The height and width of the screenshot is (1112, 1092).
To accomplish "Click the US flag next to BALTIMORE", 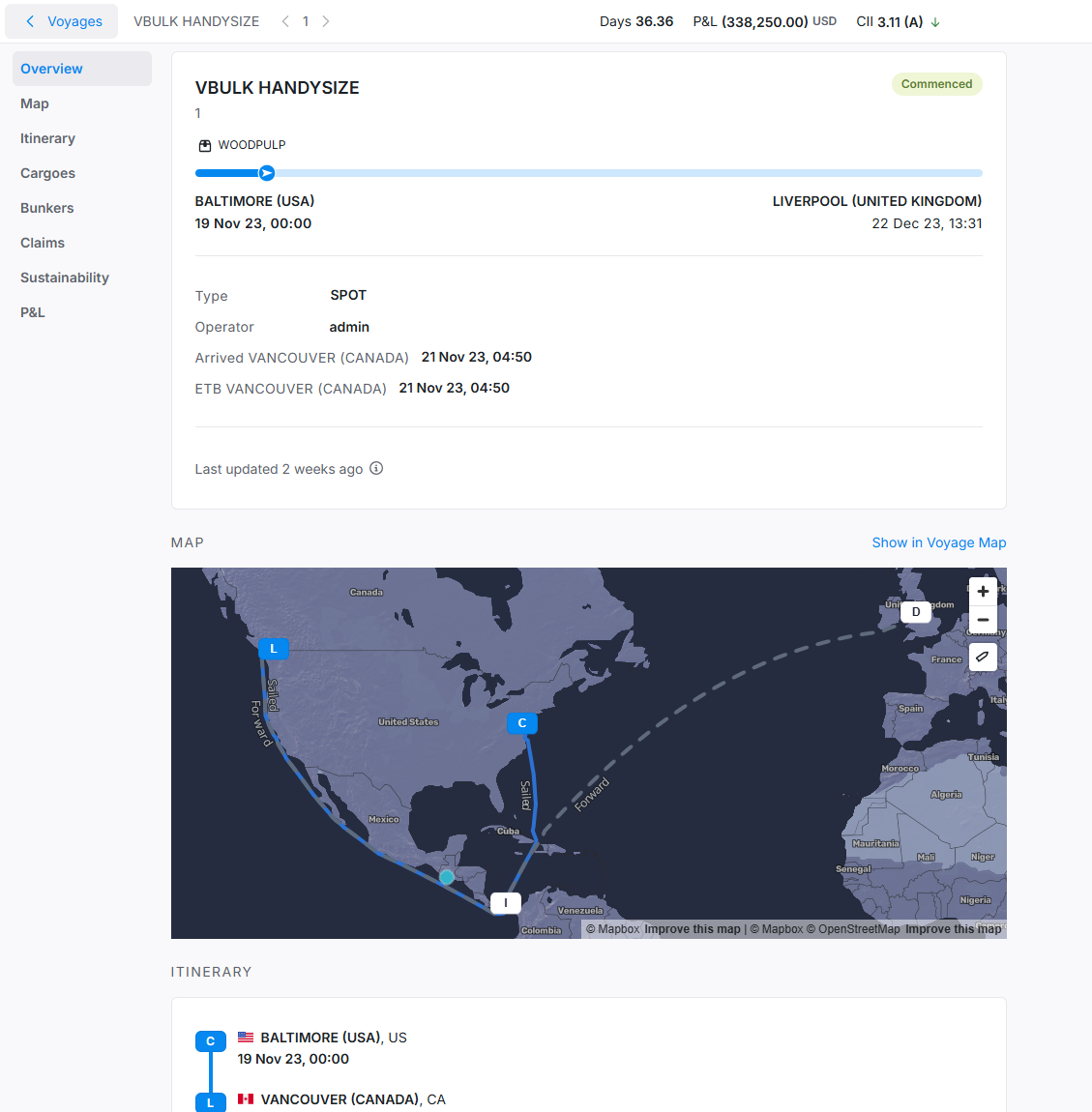I will [x=246, y=1037].
